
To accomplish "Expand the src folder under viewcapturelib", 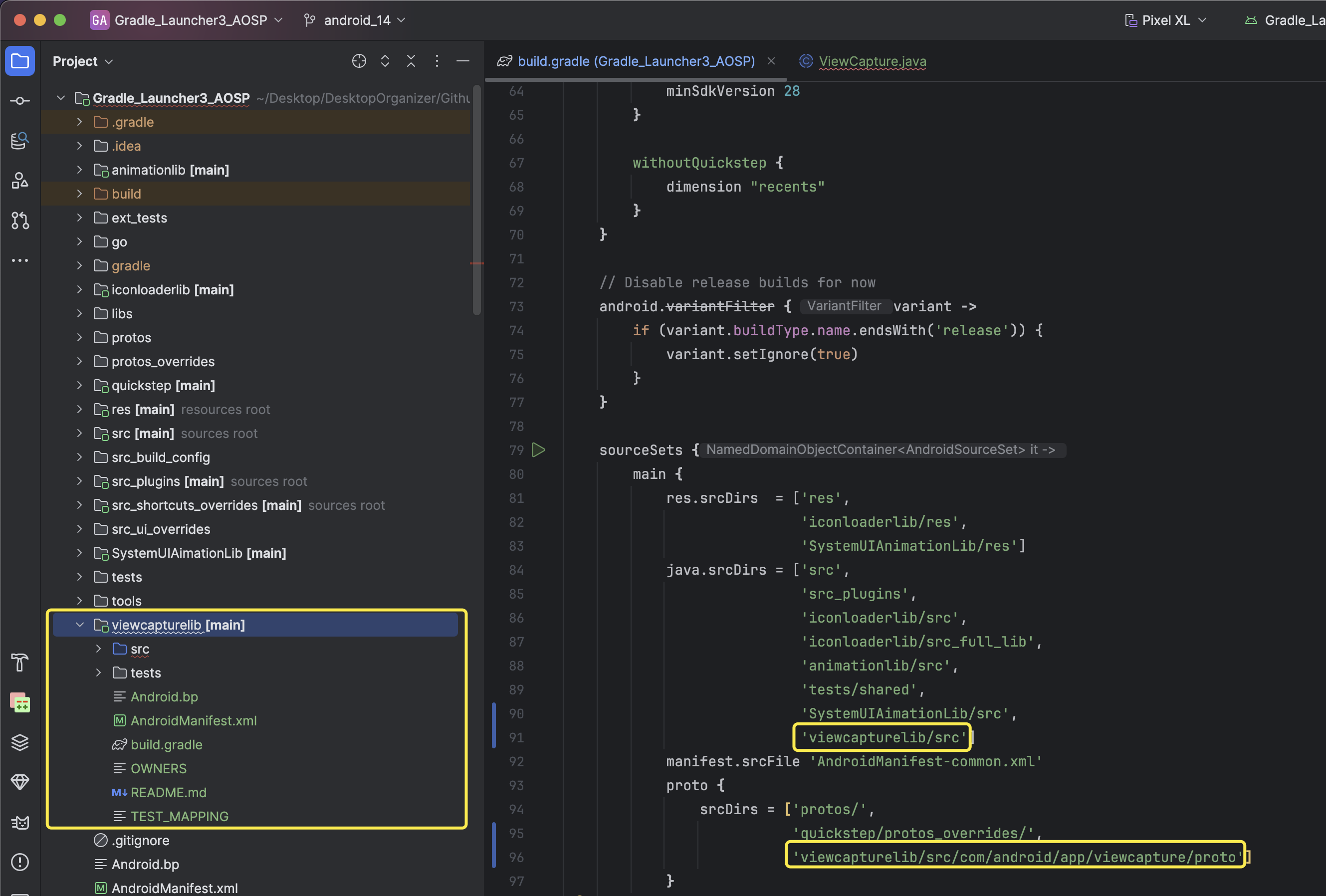I will pos(99,649).
